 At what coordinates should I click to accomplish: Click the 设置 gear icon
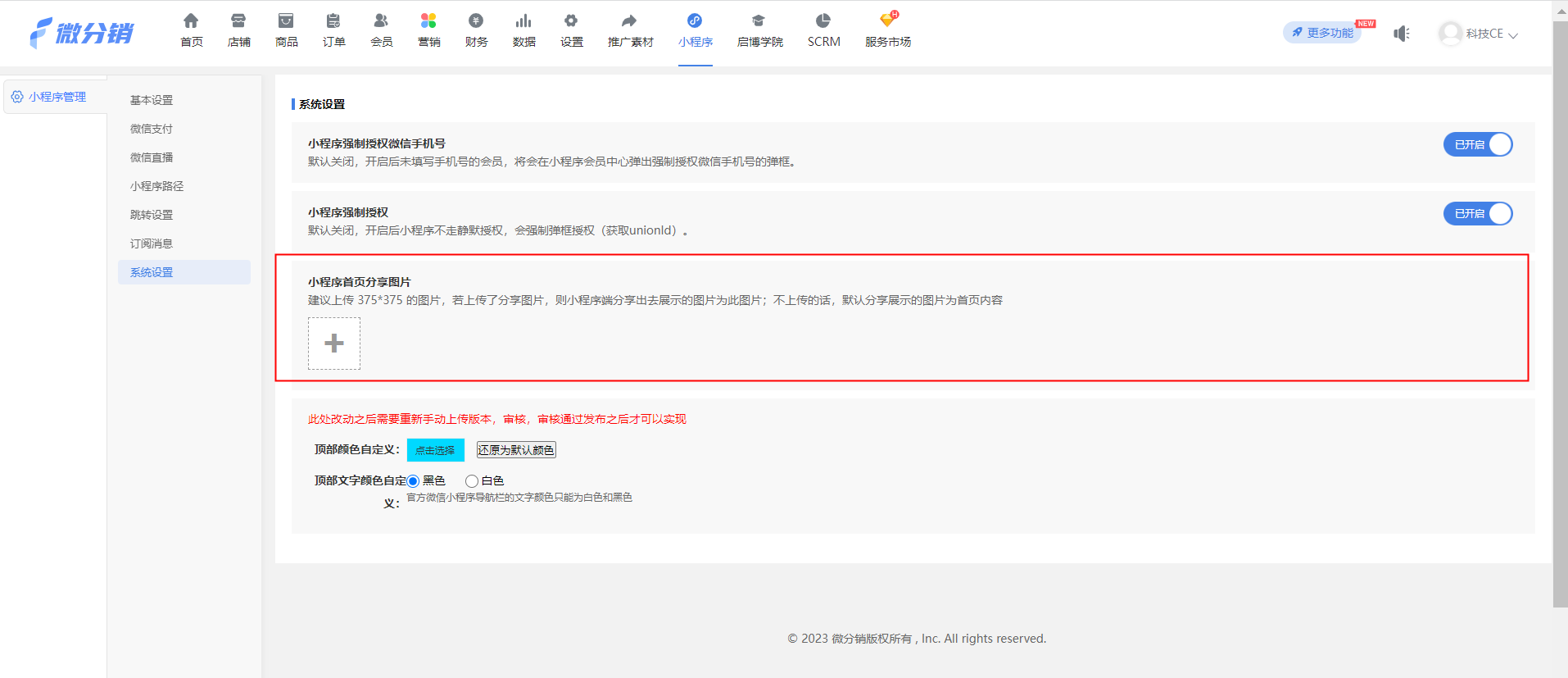(x=571, y=21)
